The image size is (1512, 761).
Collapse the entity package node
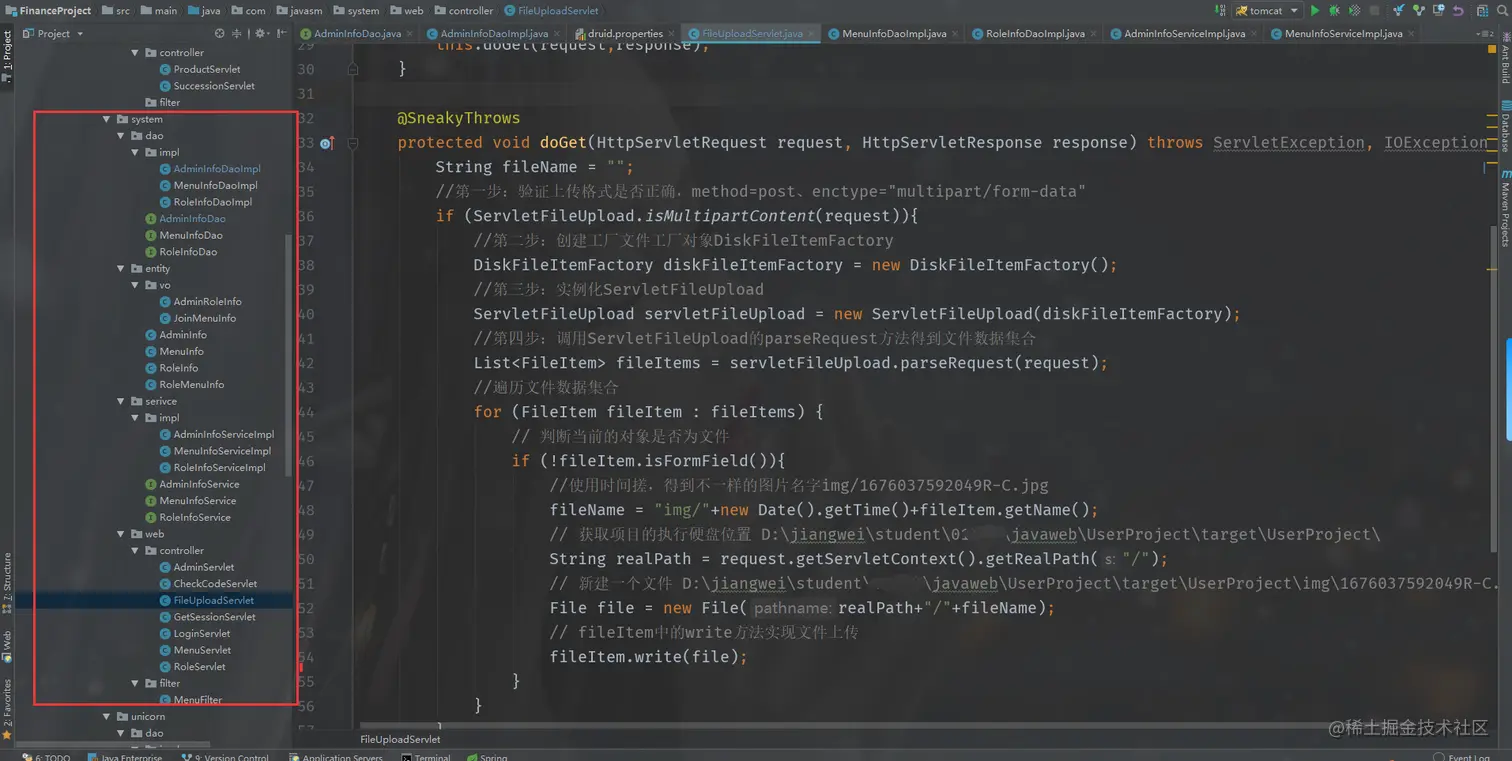click(x=122, y=268)
